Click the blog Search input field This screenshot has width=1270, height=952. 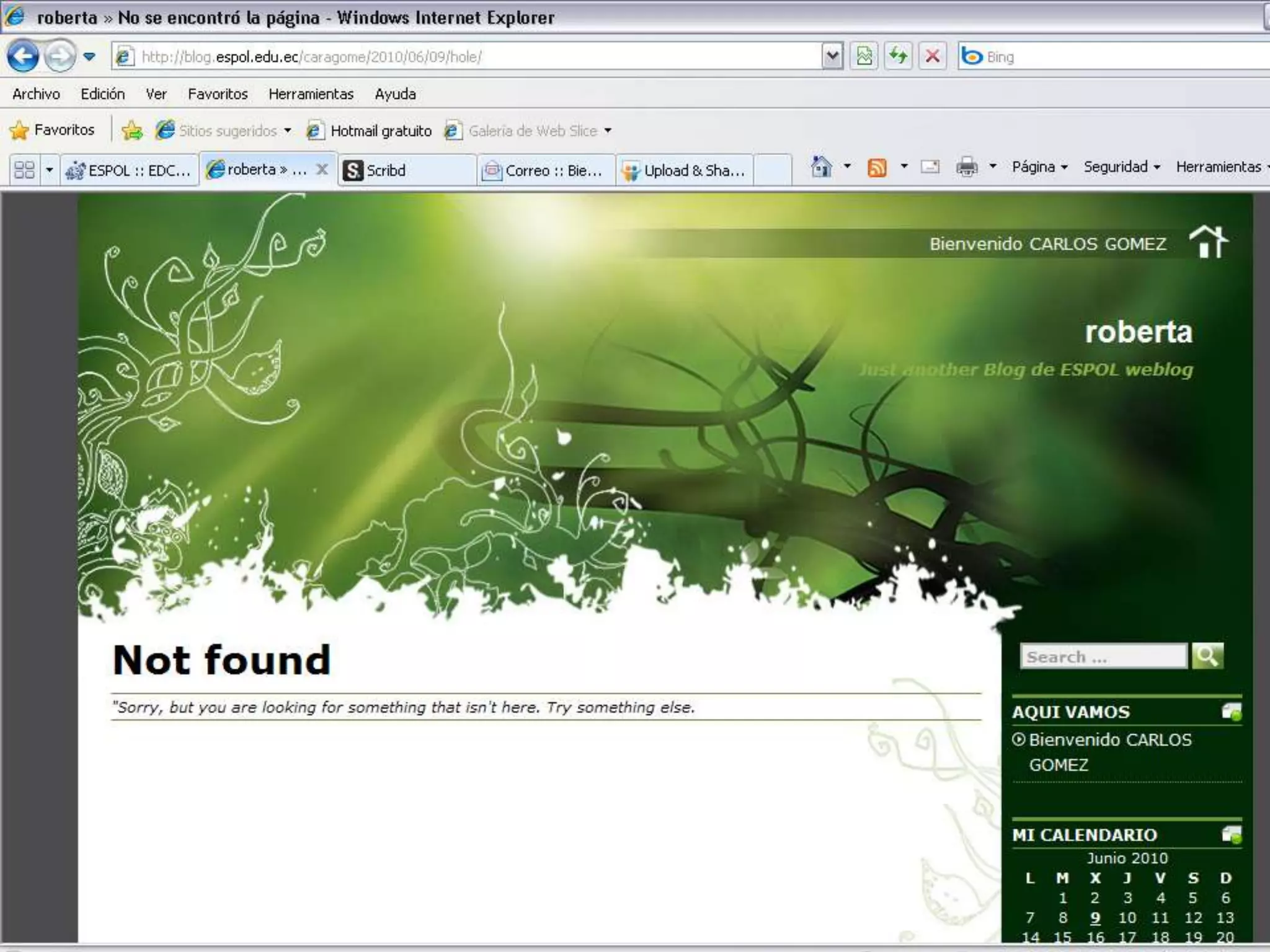click(1103, 656)
